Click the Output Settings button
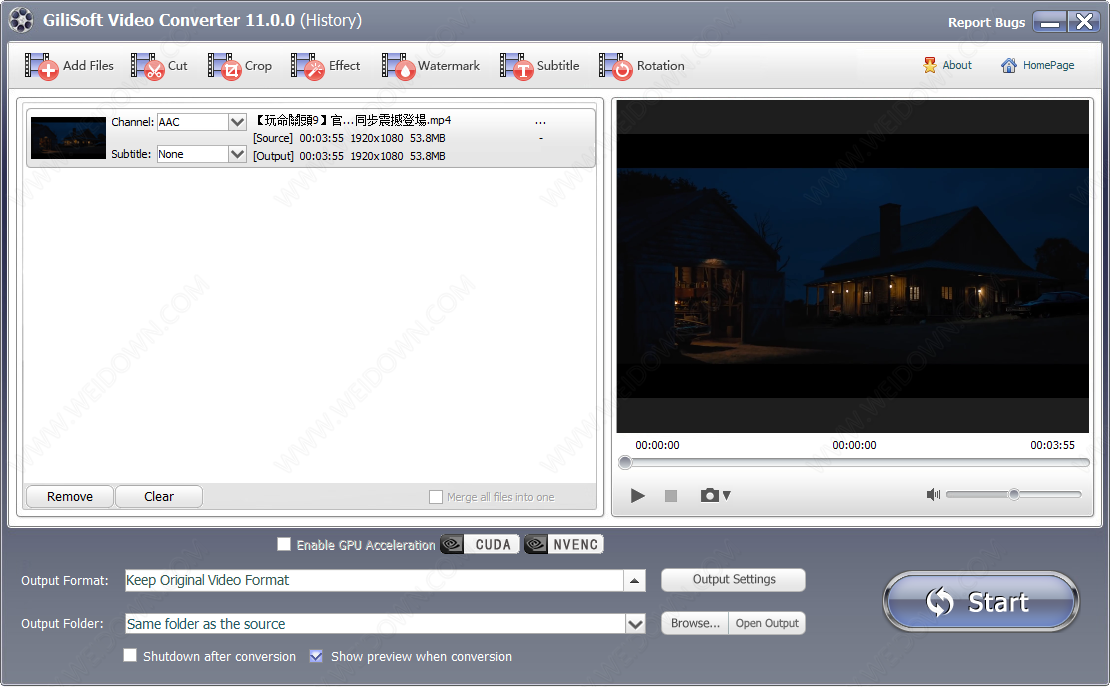Viewport: 1110px width, 687px height. coord(733,579)
